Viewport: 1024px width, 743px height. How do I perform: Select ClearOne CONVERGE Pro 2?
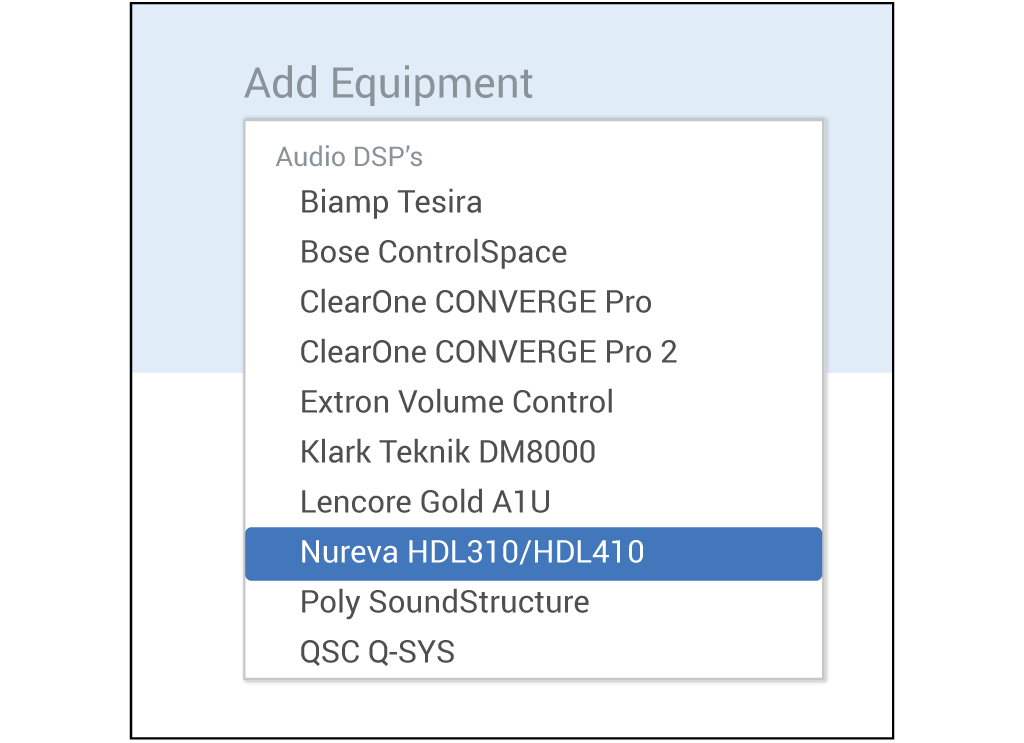[488, 352]
